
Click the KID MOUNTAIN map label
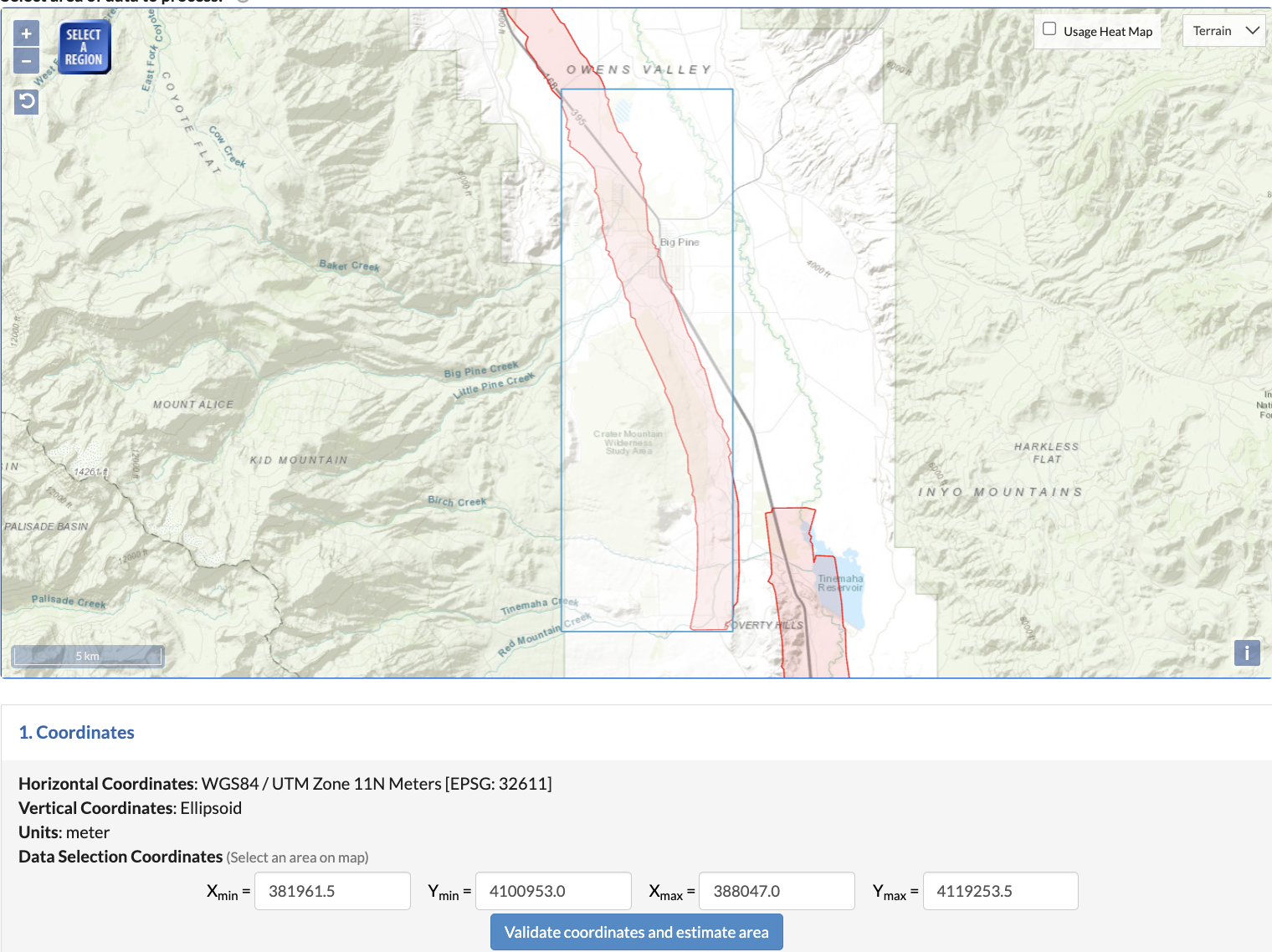pyautogui.click(x=299, y=460)
